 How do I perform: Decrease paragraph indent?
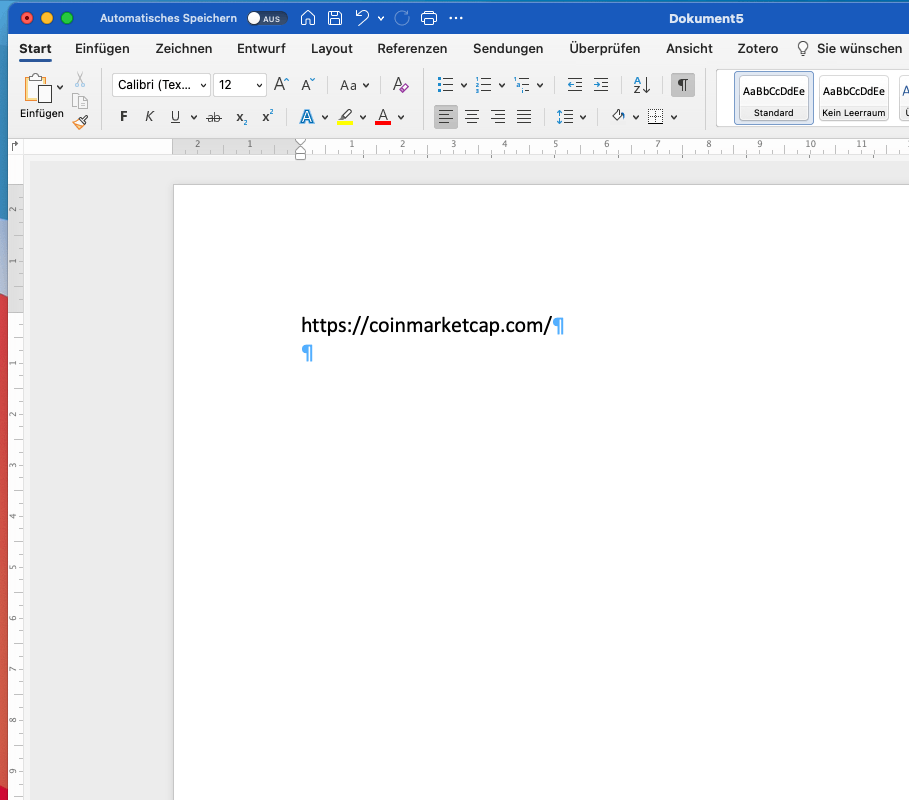tap(575, 85)
